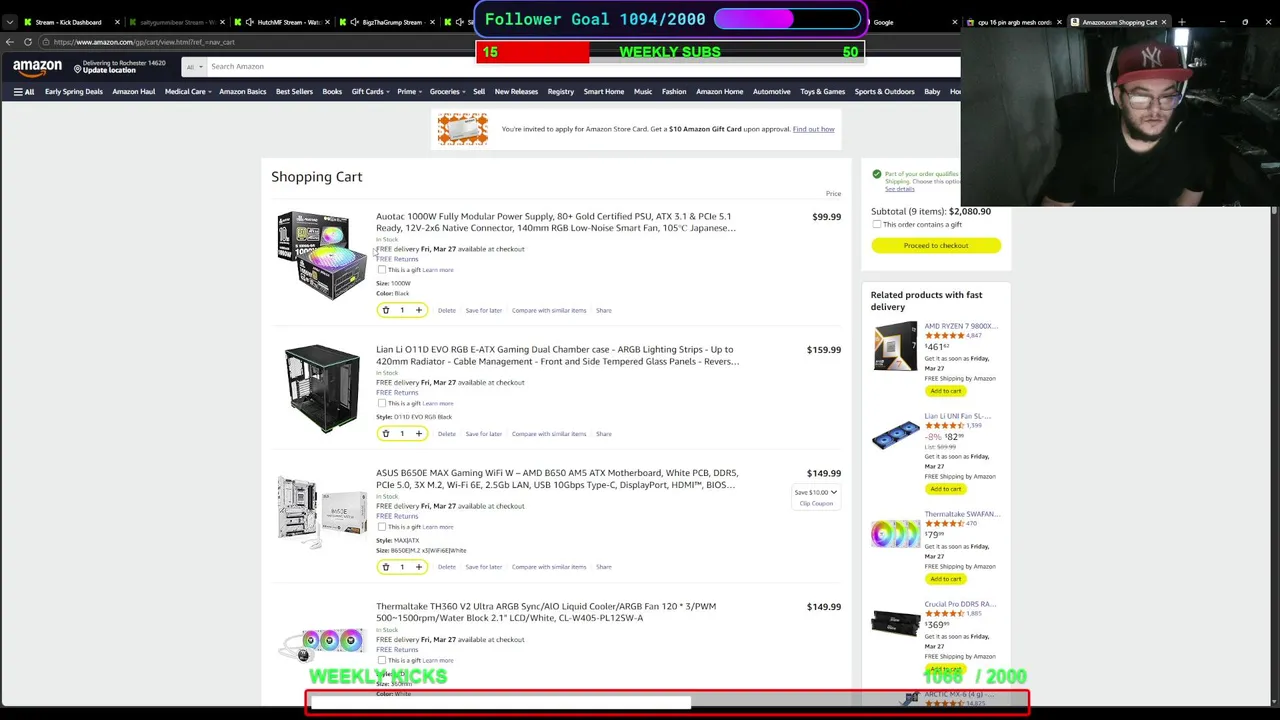This screenshot has width=1280, height=720.
Task: Open the All hamburger menu
Action: (x=24, y=92)
